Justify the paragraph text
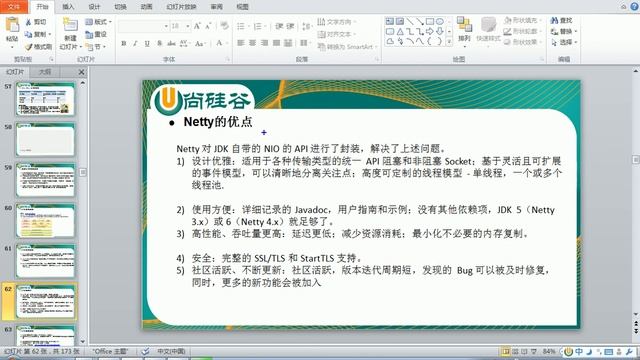The width and height of the screenshot is (640, 360). [x=276, y=43]
